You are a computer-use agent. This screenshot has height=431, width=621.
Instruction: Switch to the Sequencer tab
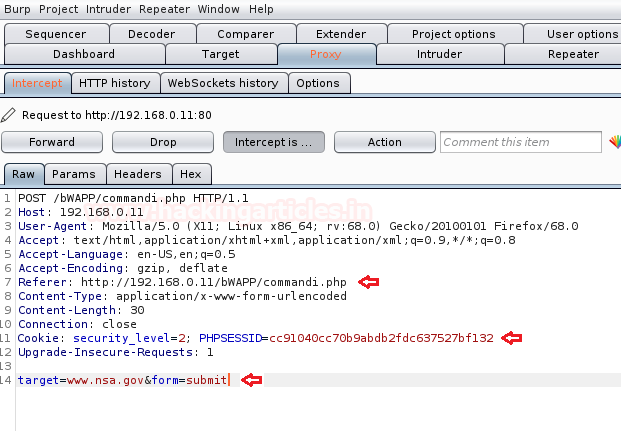pyautogui.click(x=56, y=34)
